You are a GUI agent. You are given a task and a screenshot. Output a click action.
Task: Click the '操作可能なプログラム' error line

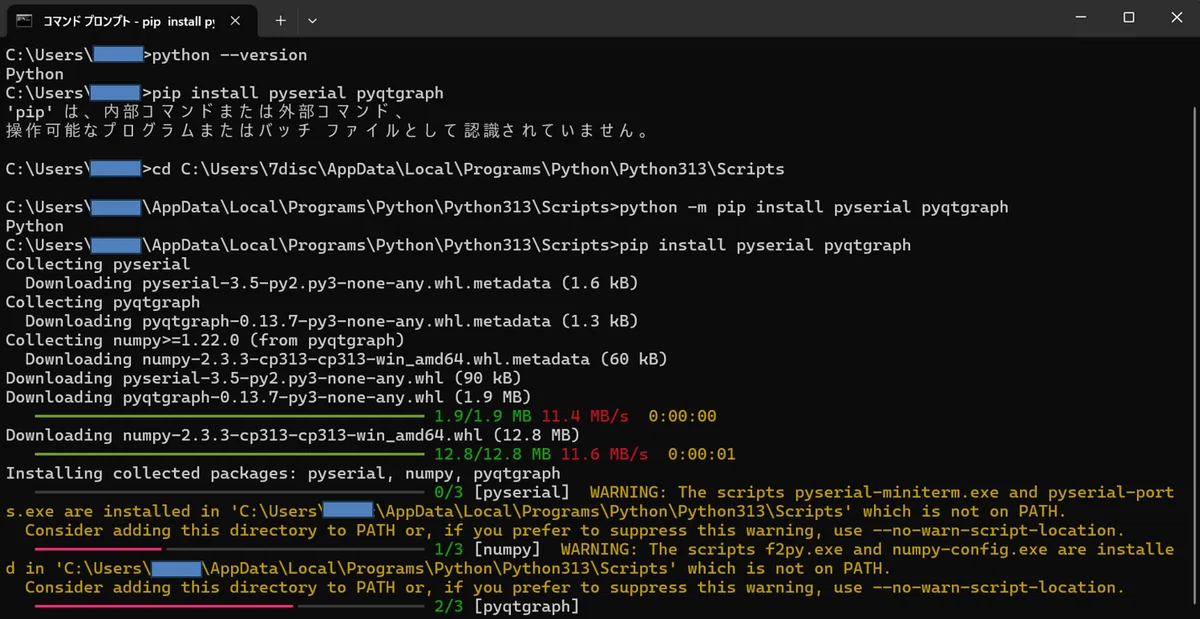(327, 131)
